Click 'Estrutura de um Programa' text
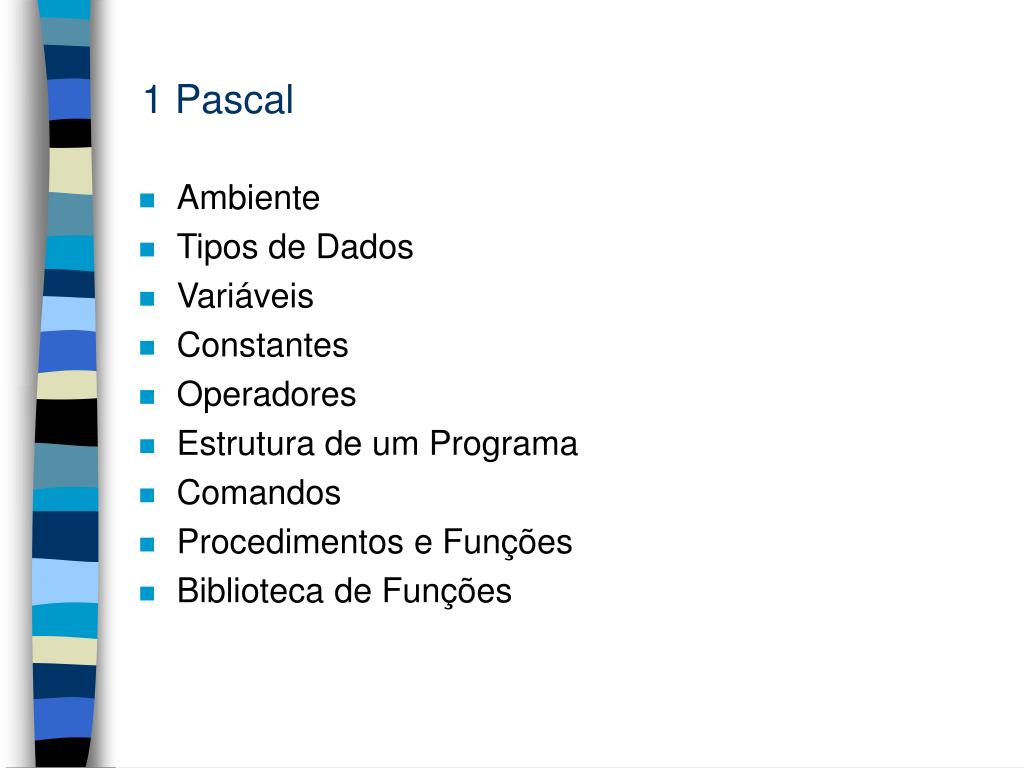Screen dimensions: 1024x768 [377, 444]
